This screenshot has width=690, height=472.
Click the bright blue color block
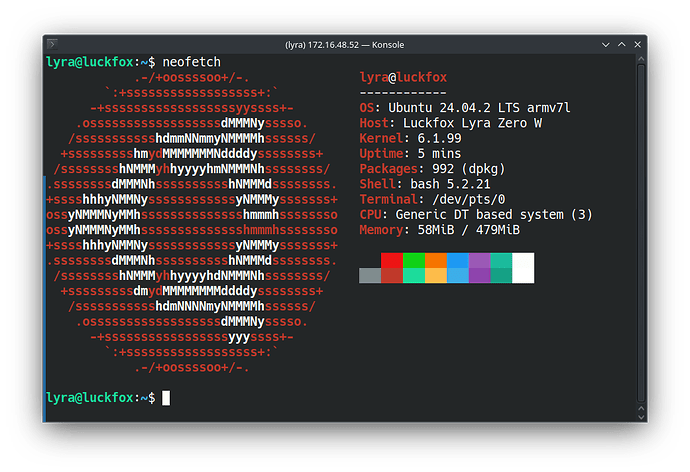tap(458, 260)
